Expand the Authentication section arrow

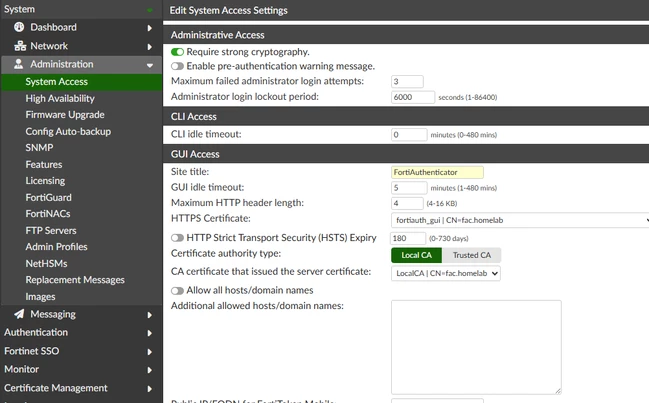click(x=149, y=333)
